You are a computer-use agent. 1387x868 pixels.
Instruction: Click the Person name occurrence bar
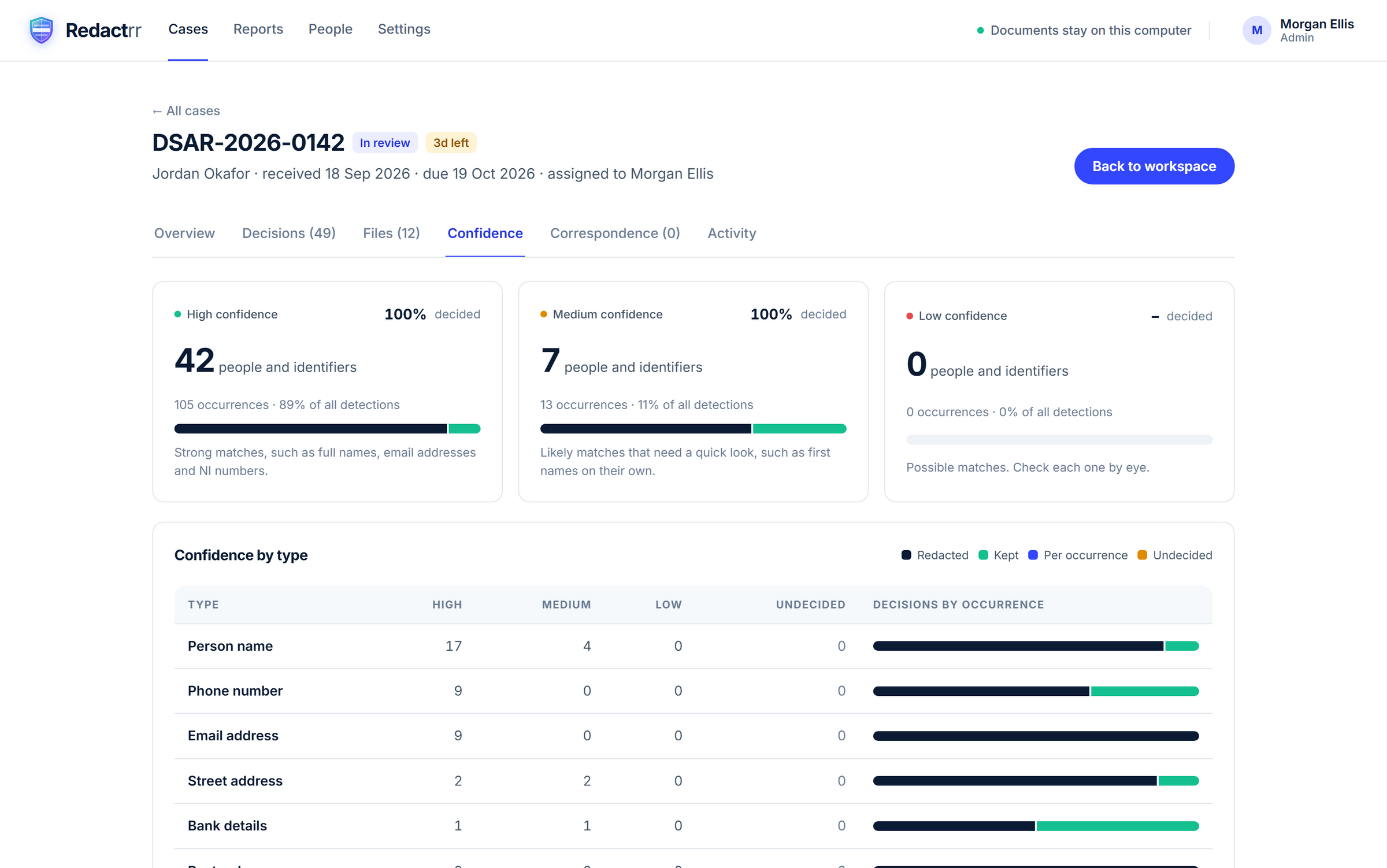point(1036,646)
